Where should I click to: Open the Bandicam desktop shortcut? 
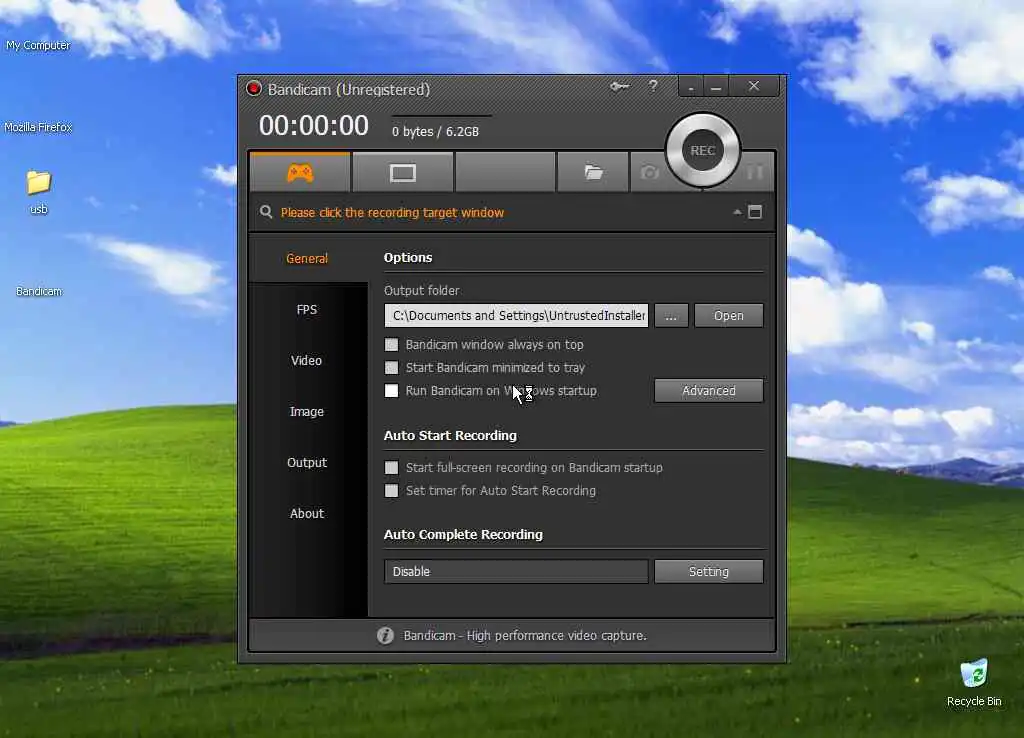[x=39, y=291]
